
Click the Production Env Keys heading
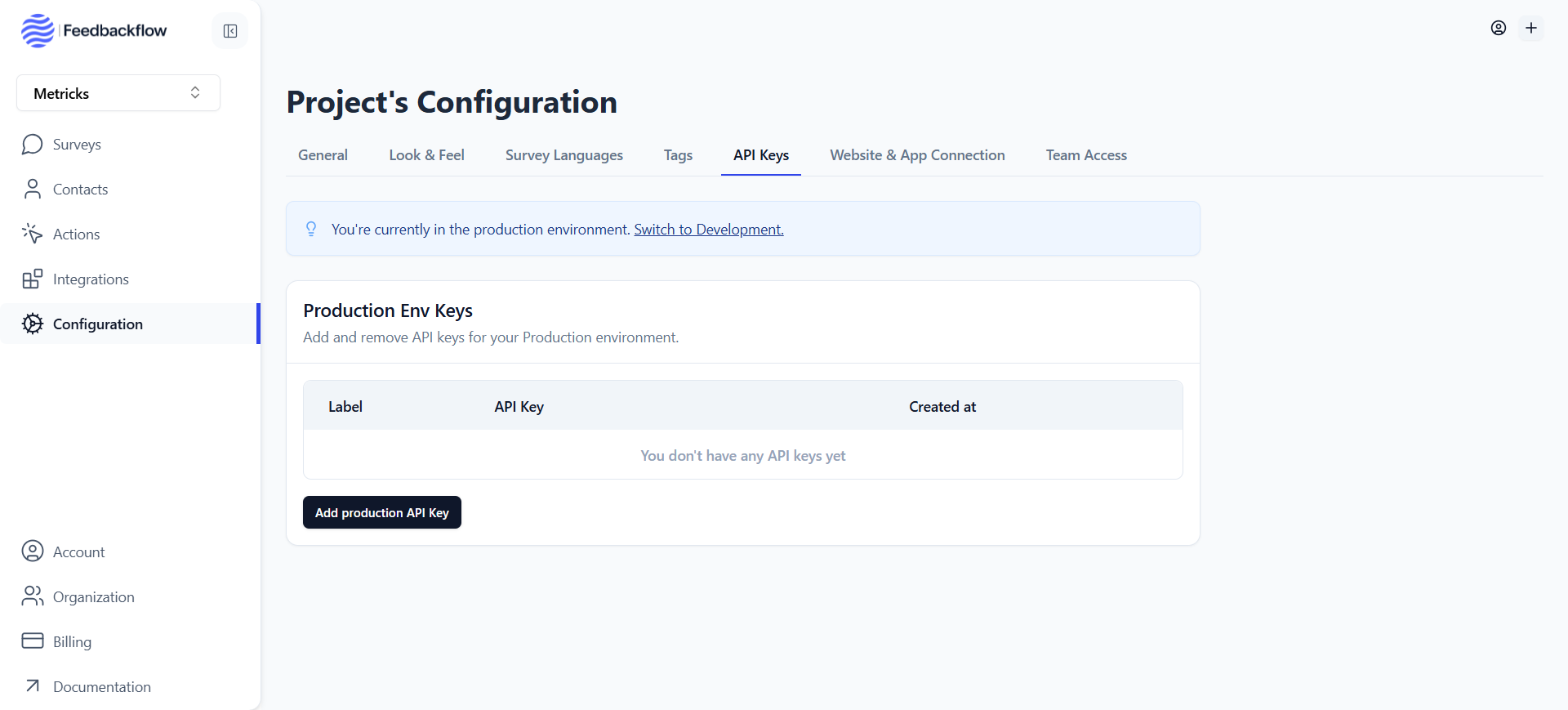[x=388, y=310]
